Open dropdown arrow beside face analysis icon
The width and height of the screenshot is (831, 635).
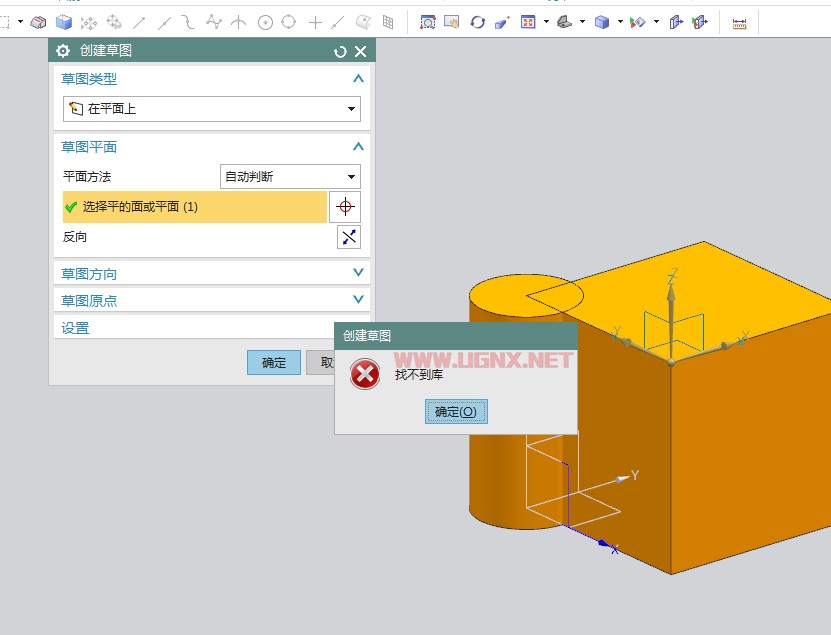coord(657,22)
